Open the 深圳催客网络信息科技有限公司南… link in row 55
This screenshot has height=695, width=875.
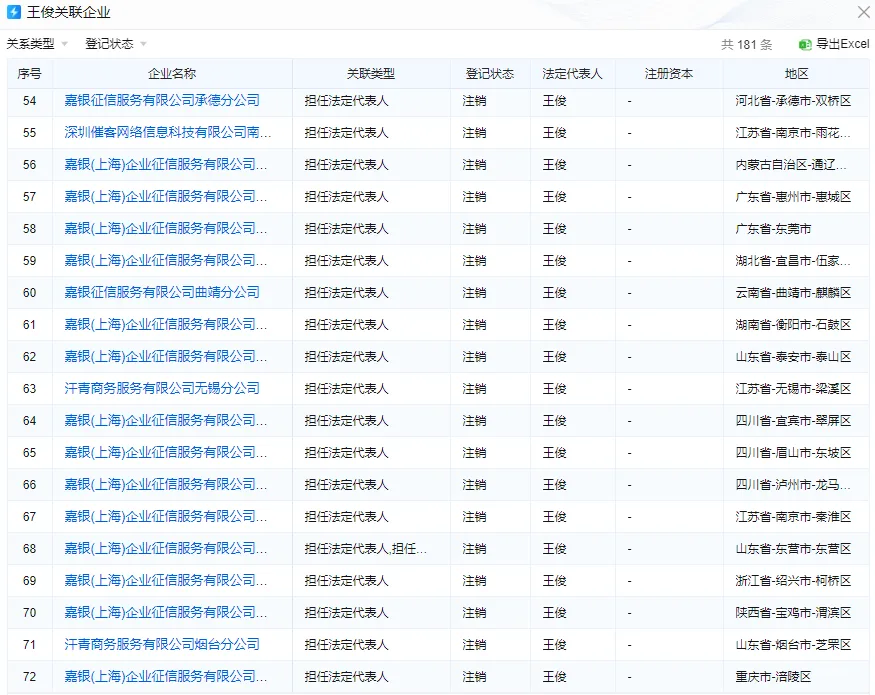coord(167,132)
